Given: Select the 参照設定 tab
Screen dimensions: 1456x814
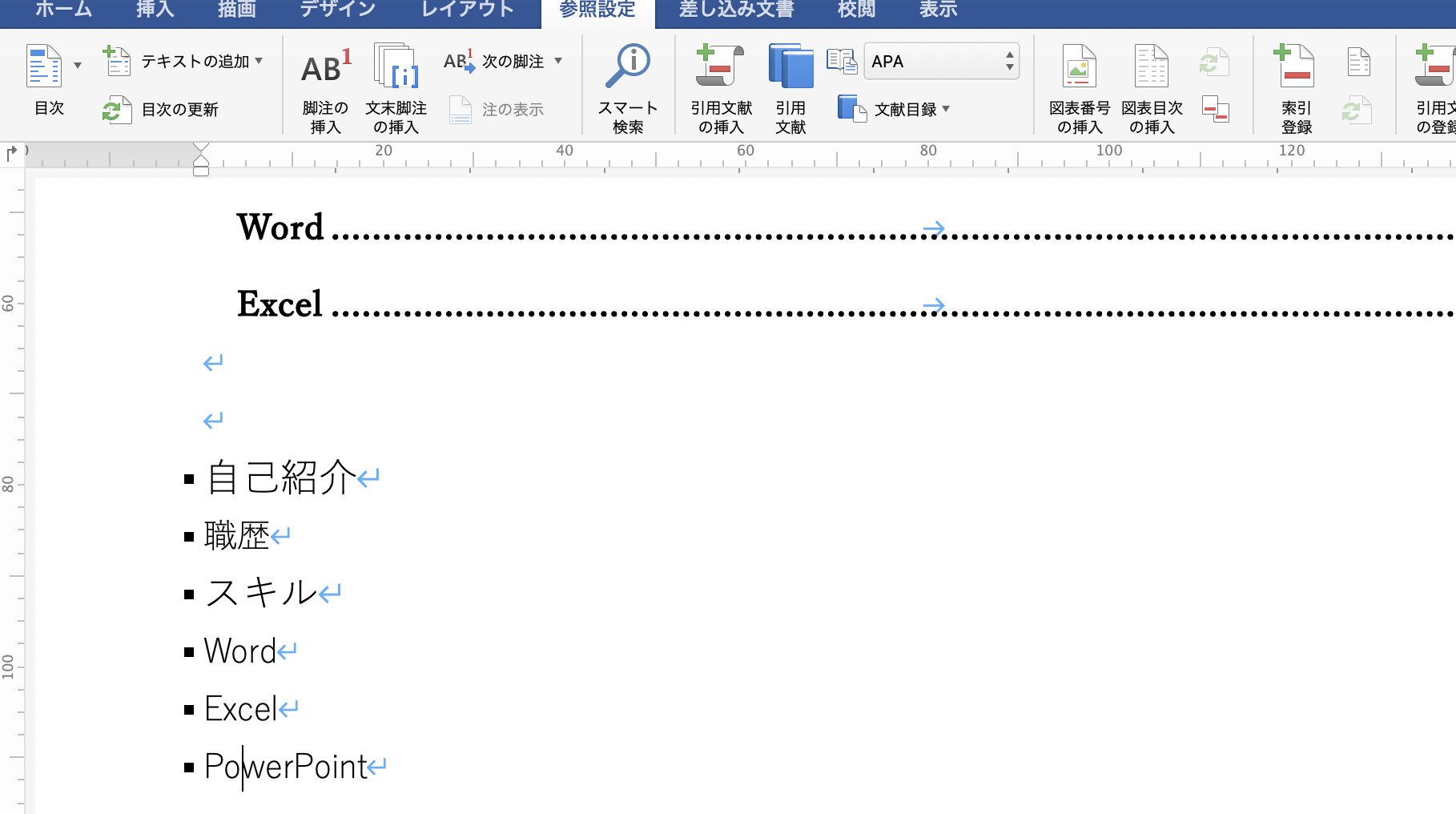Looking at the screenshot, I should [x=597, y=11].
